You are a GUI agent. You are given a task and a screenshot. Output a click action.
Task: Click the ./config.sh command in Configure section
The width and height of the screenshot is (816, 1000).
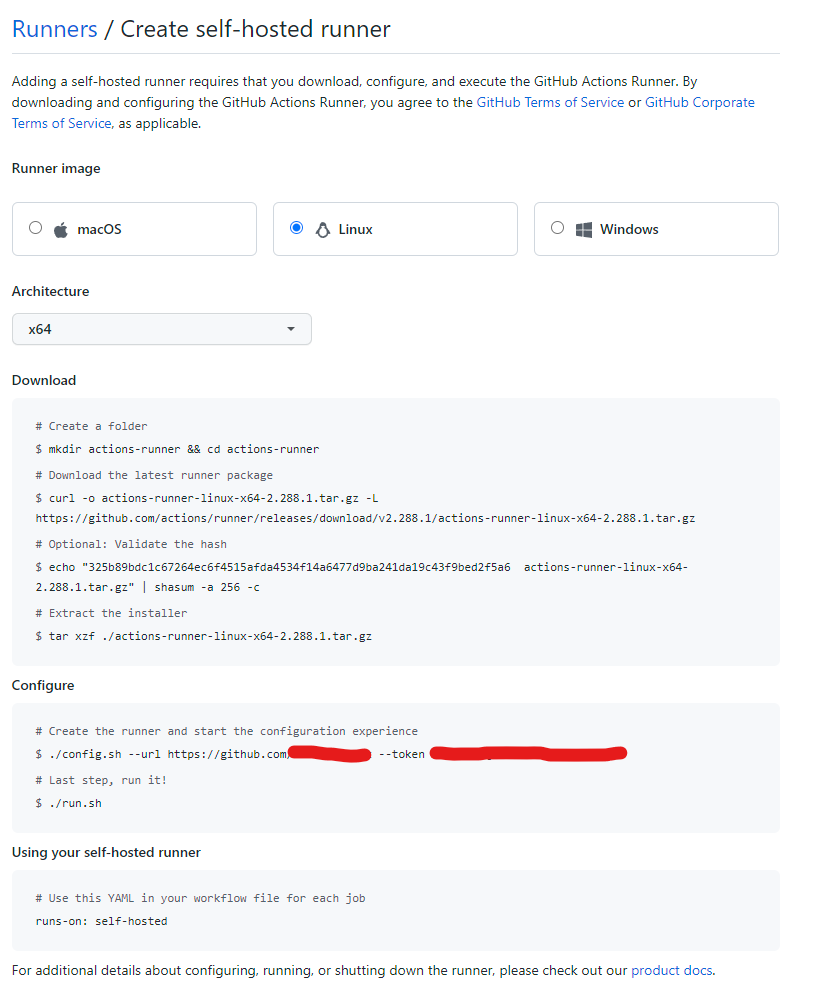click(x=150, y=753)
